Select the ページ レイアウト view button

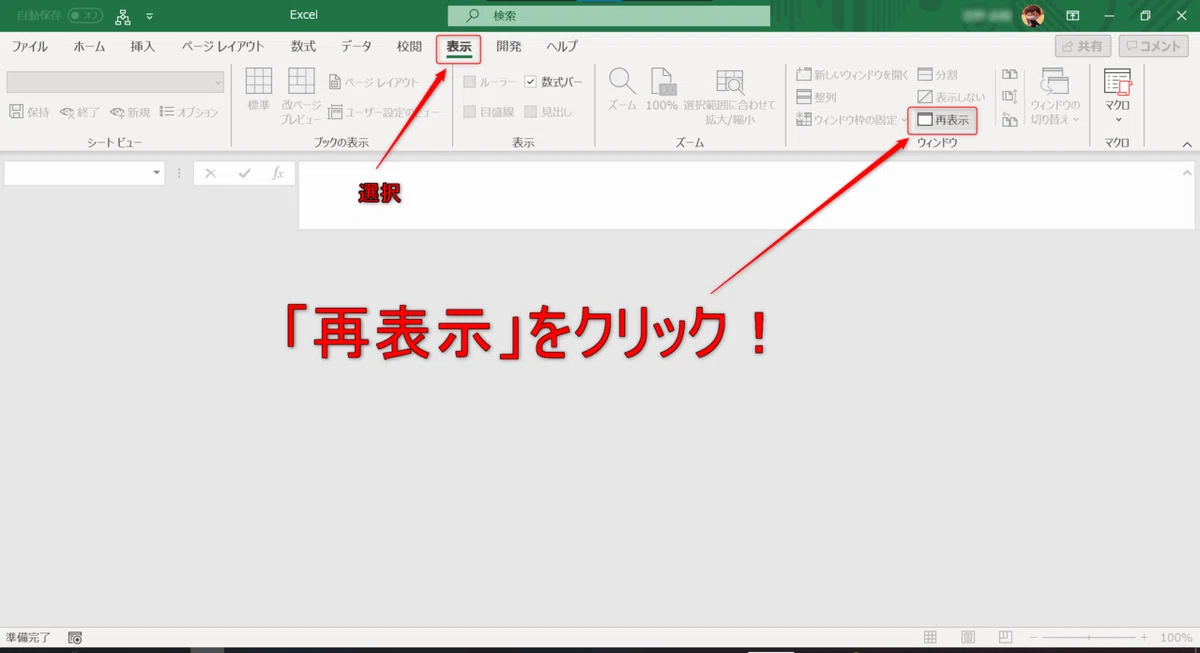tap(374, 82)
